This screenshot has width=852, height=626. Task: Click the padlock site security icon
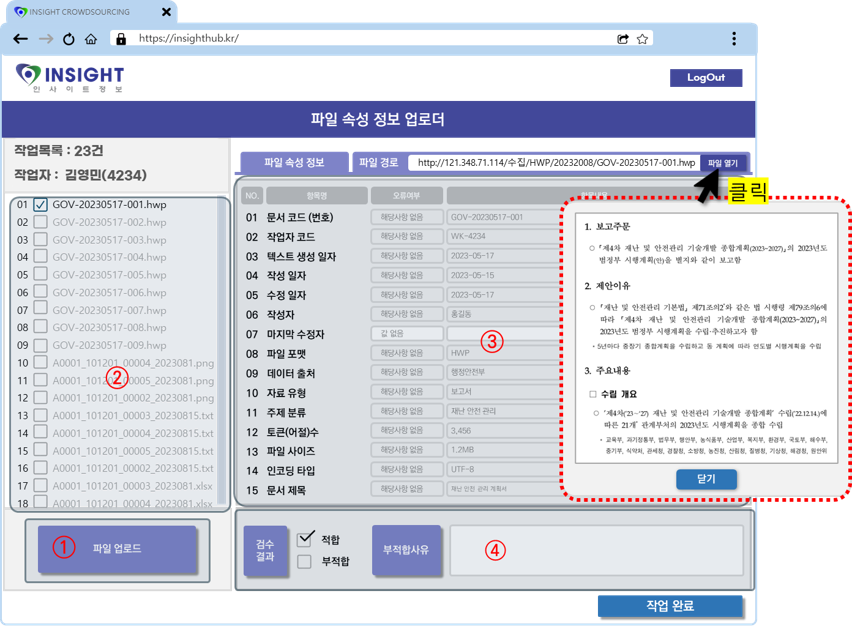(x=121, y=39)
